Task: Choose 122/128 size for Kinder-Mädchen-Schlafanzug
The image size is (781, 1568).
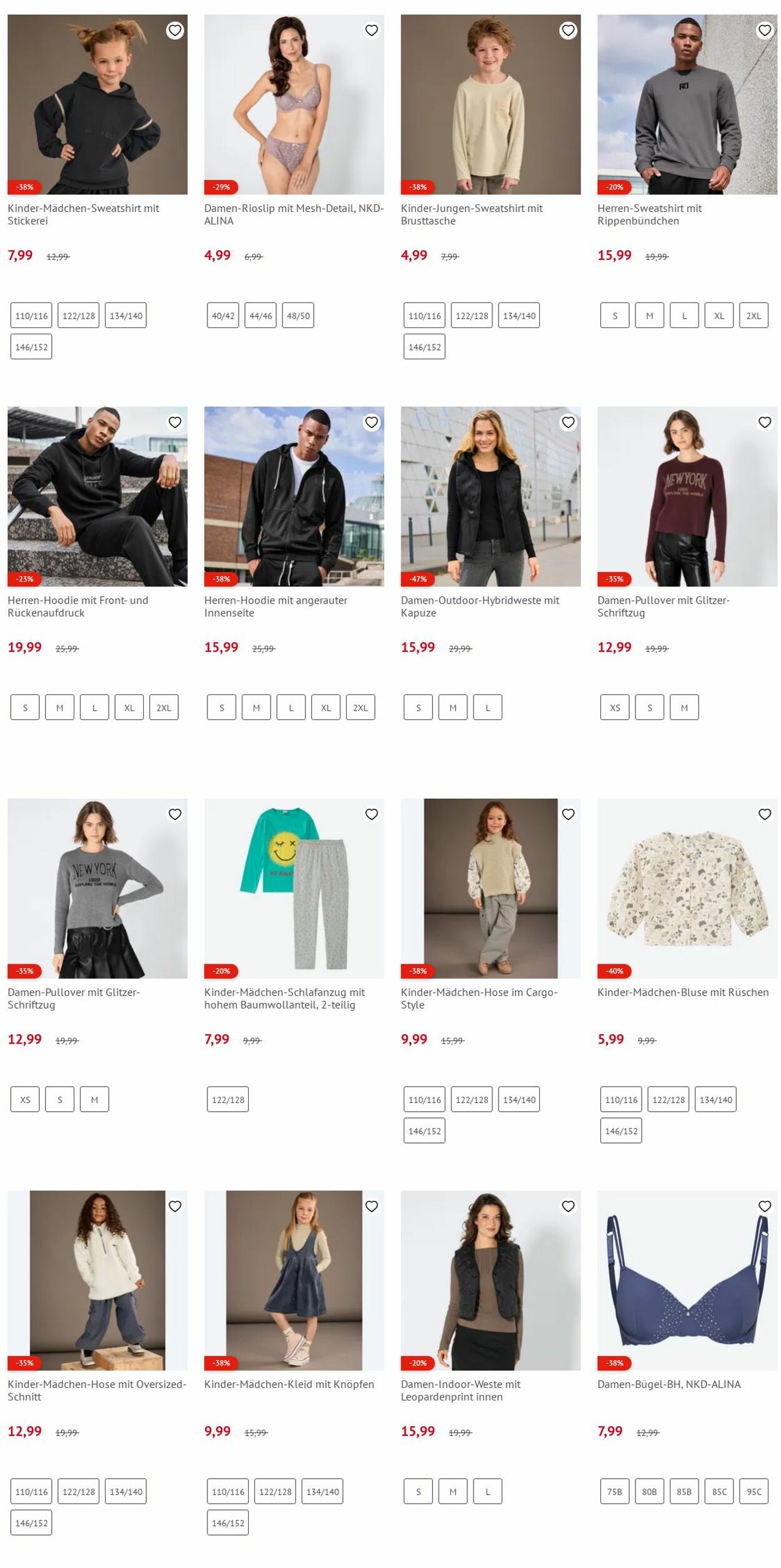Action: [x=228, y=1099]
